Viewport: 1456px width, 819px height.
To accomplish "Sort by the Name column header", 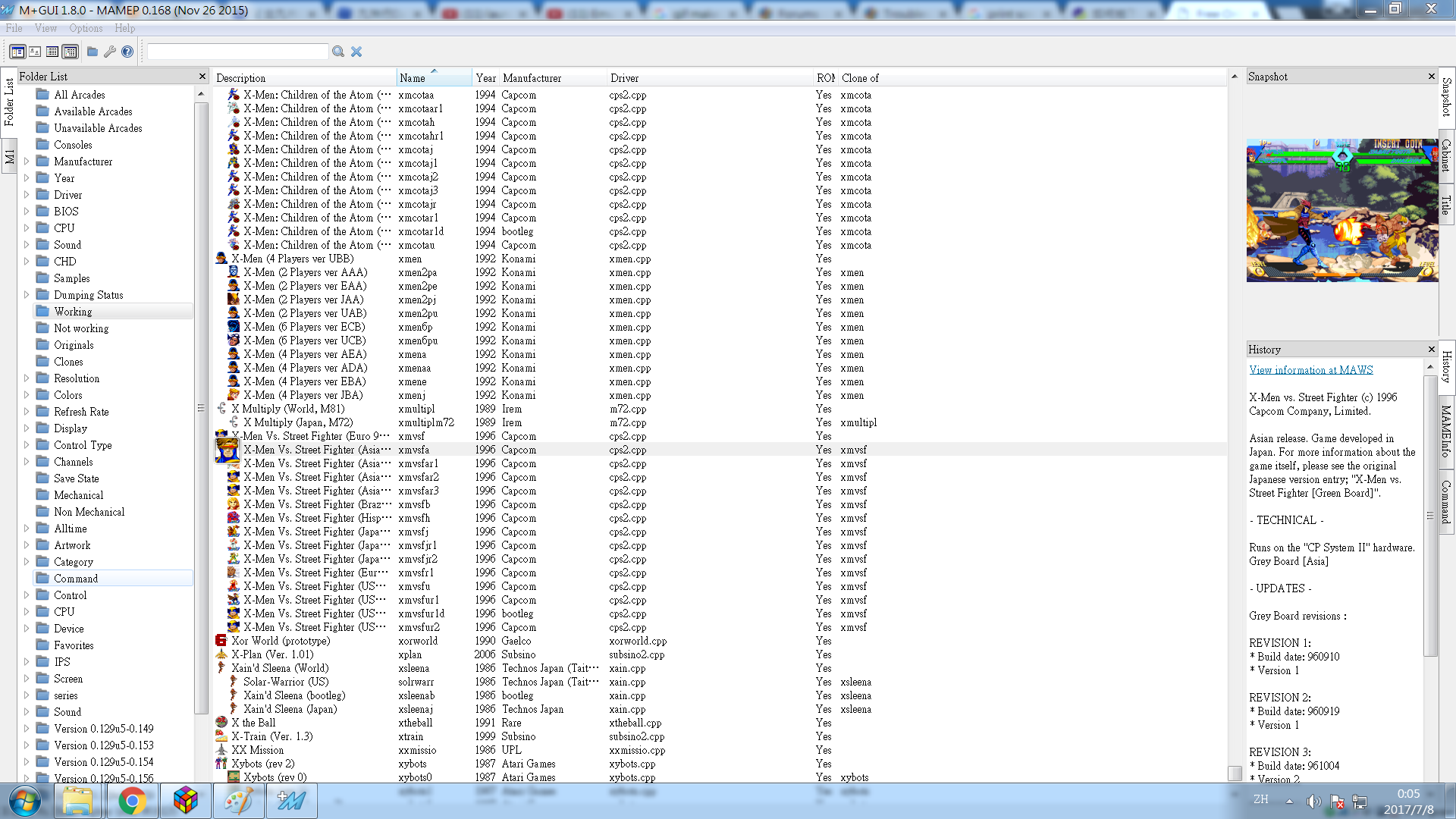I will pyautogui.click(x=434, y=78).
